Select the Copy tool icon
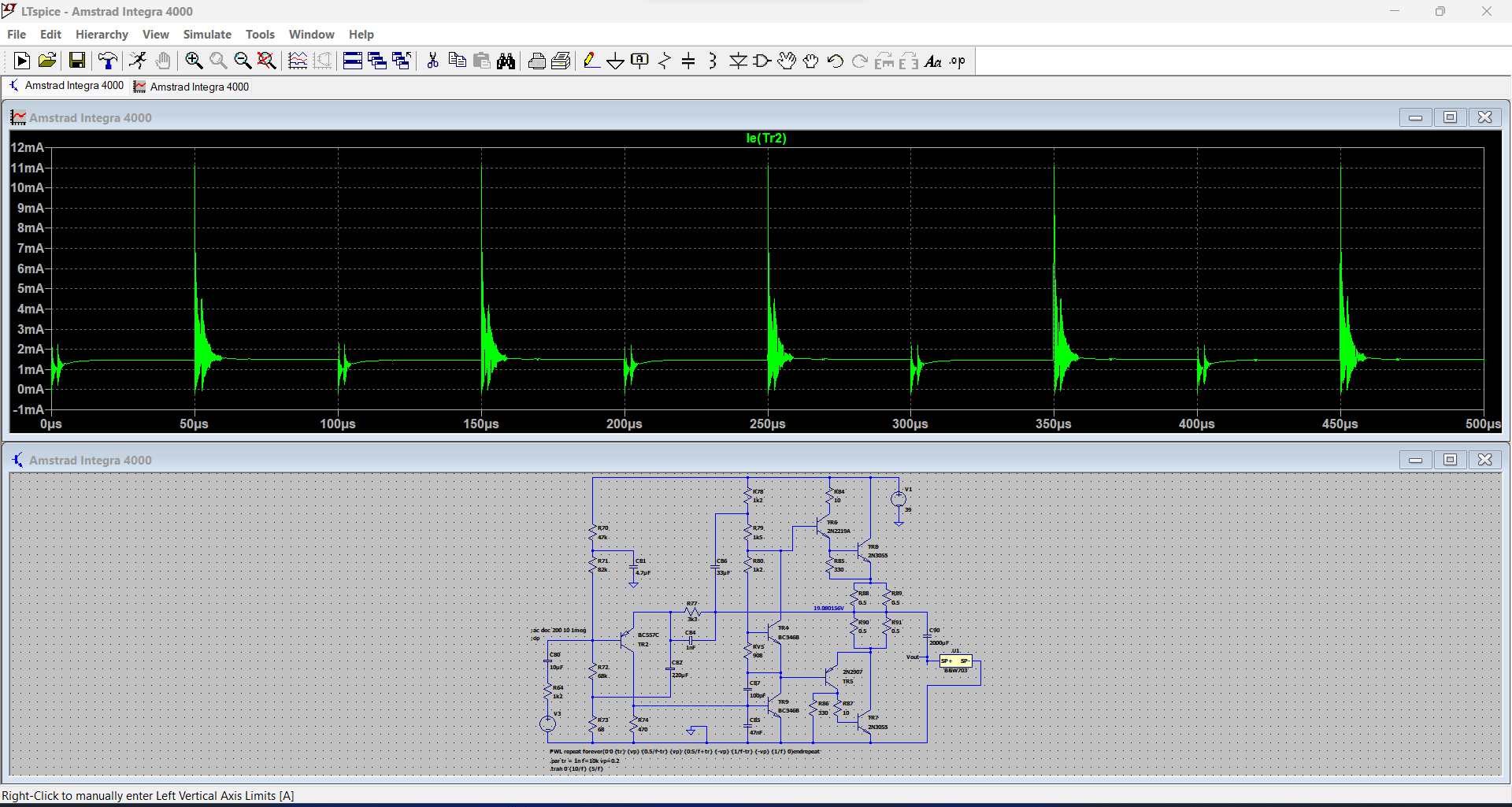This screenshot has width=1512, height=807. tap(457, 61)
